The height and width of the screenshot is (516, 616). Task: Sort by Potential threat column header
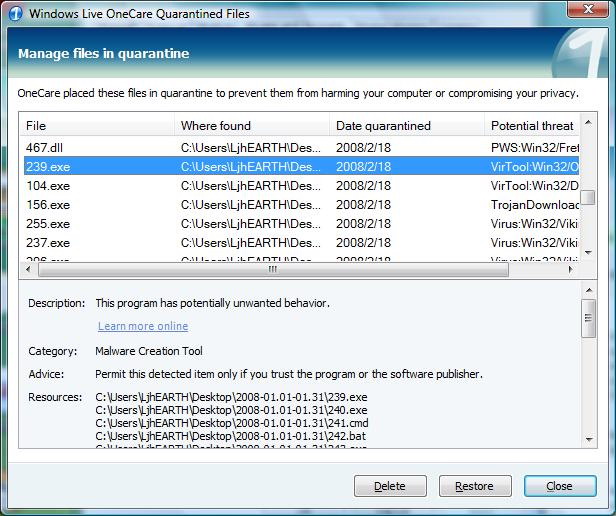tap(532, 126)
